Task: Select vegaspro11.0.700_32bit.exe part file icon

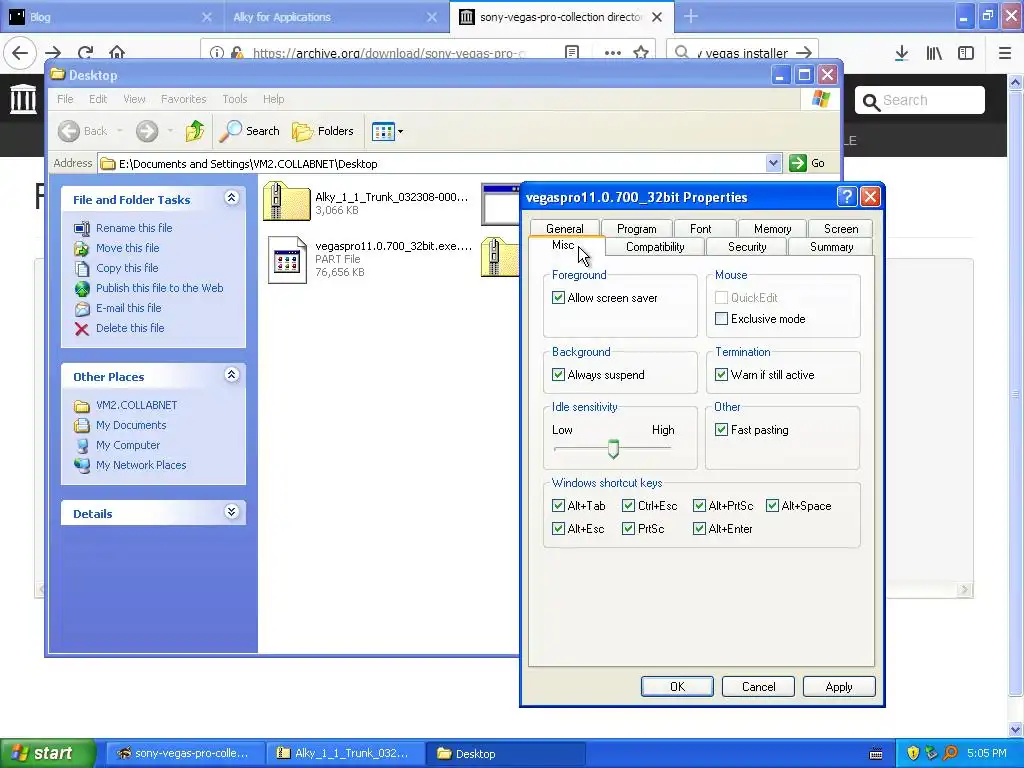Action: [x=287, y=259]
